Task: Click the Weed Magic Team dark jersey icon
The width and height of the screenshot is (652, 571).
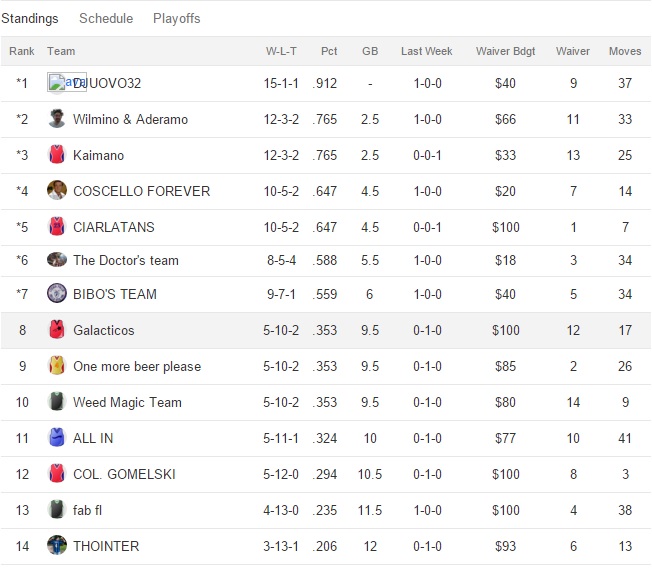Action: pos(56,403)
